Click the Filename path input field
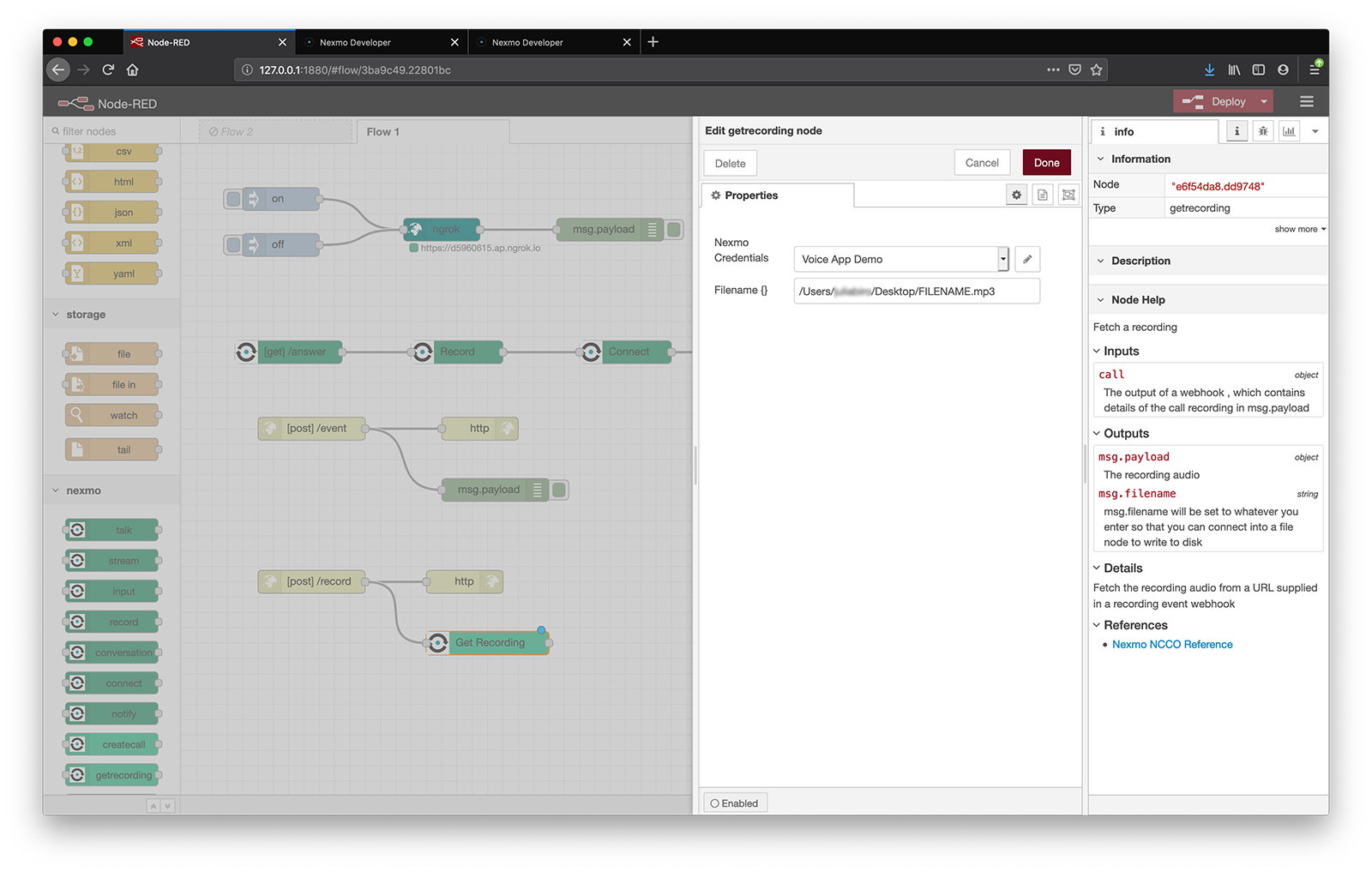Viewport: 1372px width, 872px height. [917, 291]
